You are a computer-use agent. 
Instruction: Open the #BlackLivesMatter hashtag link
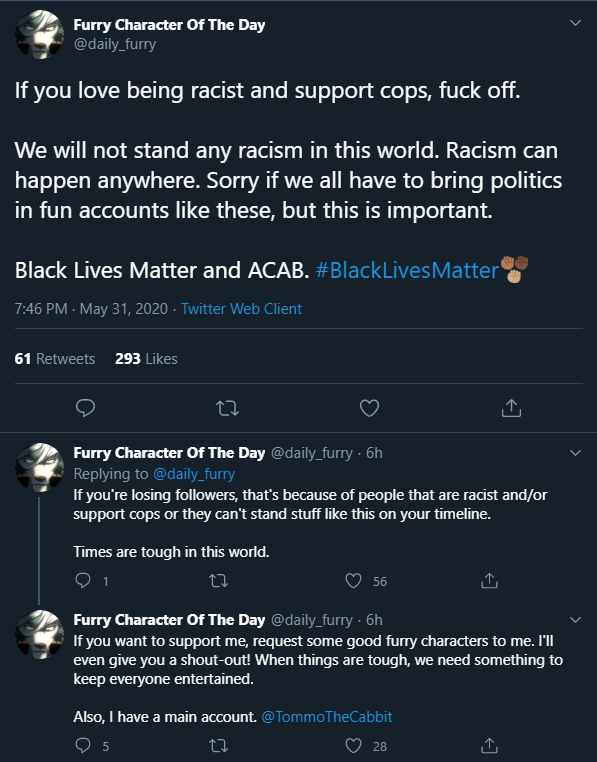[x=407, y=270]
